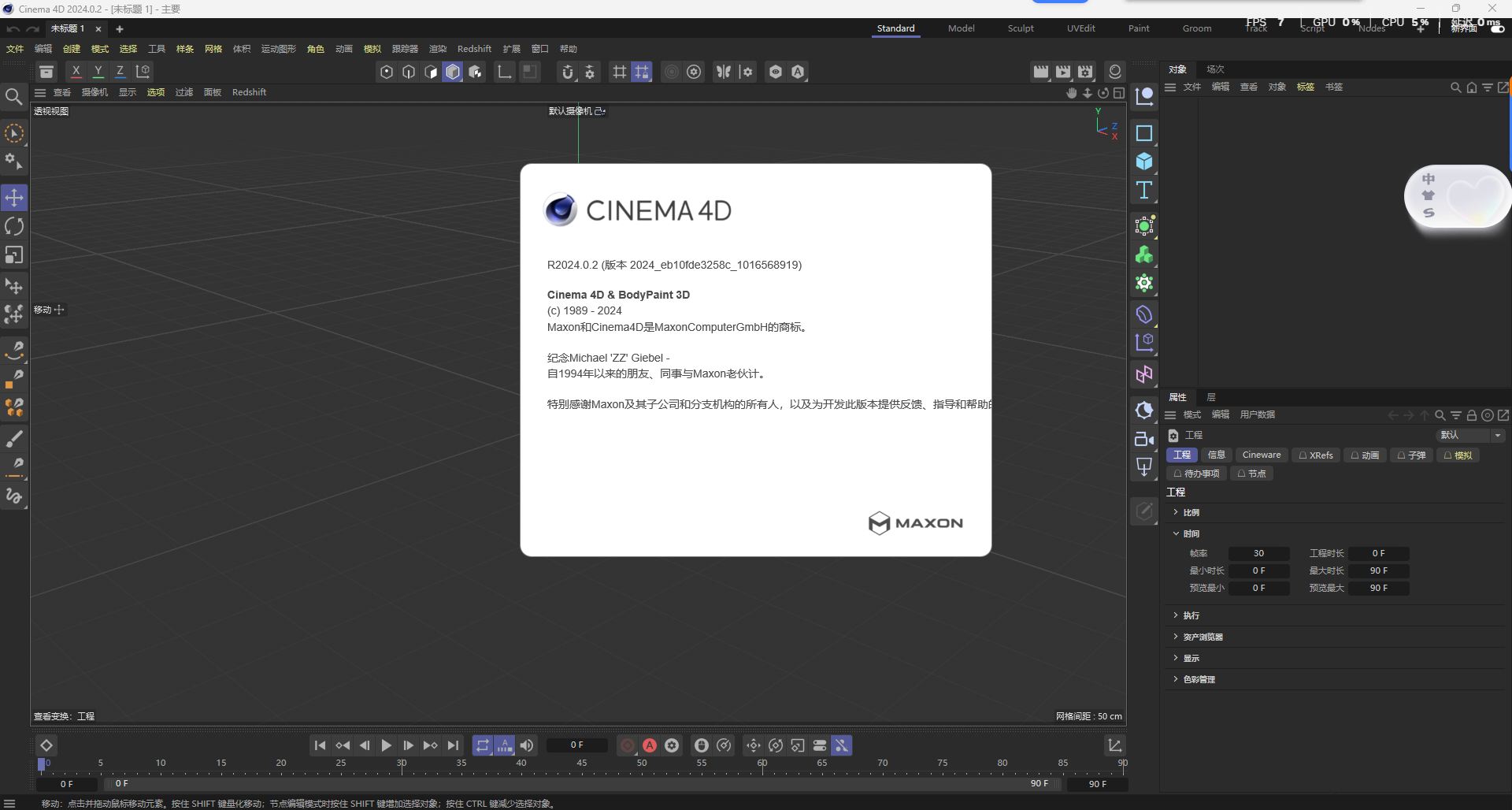Select the Rotate tool

click(14, 226)
